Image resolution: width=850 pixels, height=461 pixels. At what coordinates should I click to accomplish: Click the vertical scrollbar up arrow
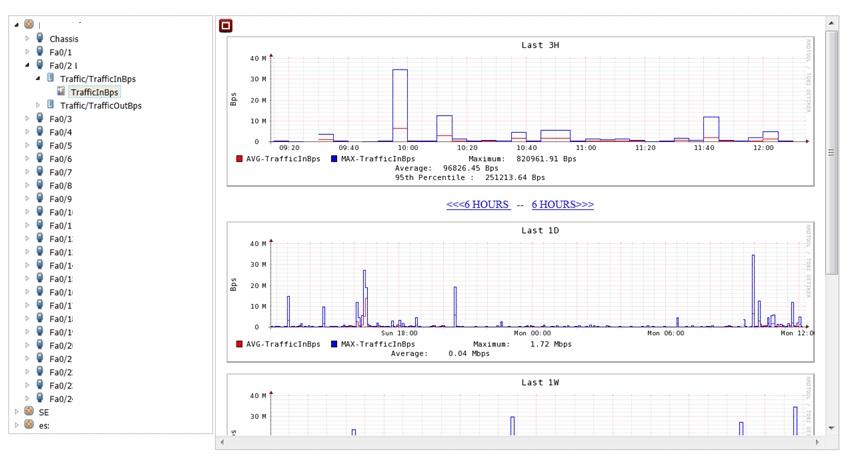831,23
